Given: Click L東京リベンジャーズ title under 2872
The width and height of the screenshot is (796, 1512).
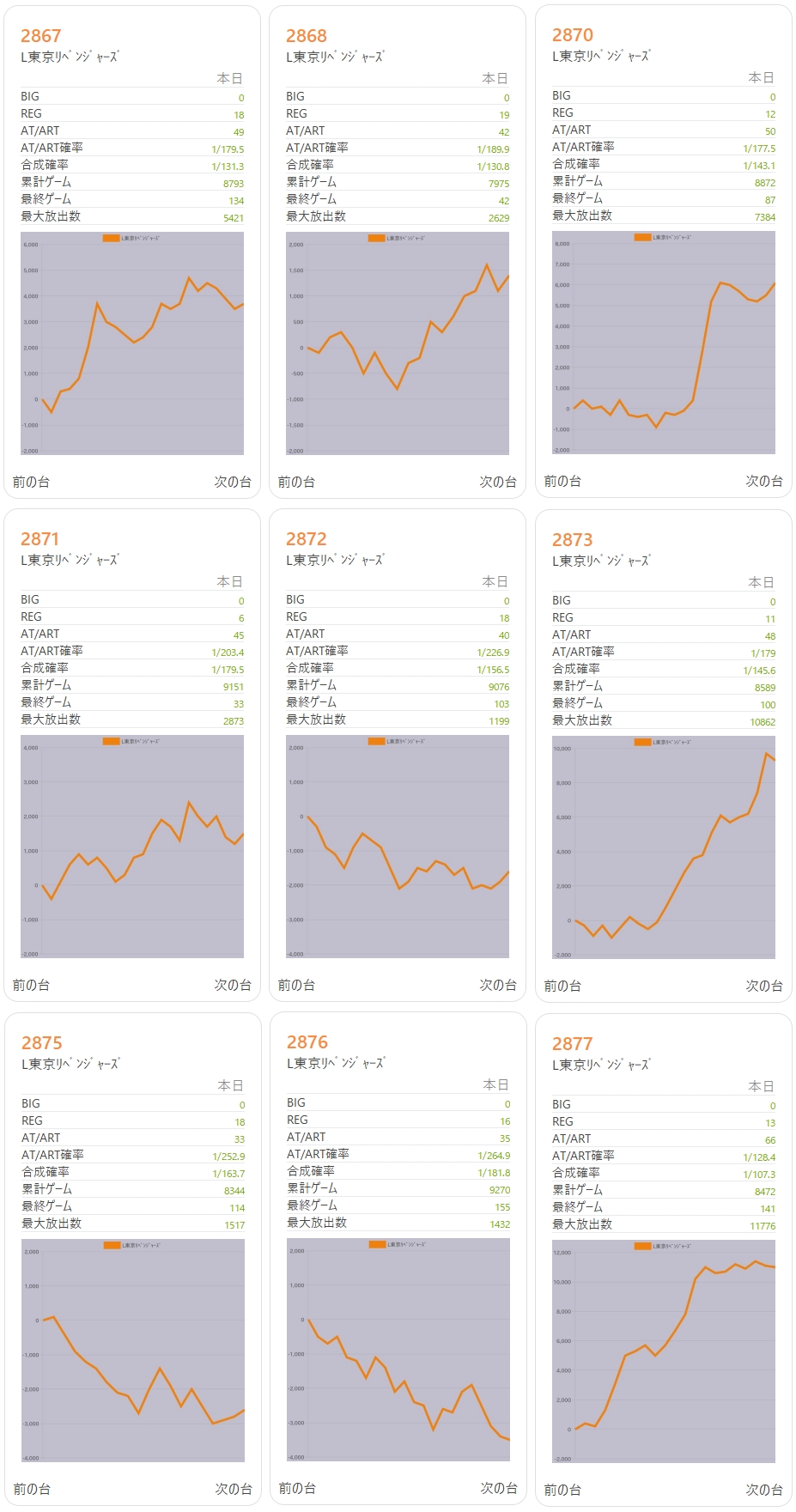Looking at the screenshot, I should click(335, 560).
